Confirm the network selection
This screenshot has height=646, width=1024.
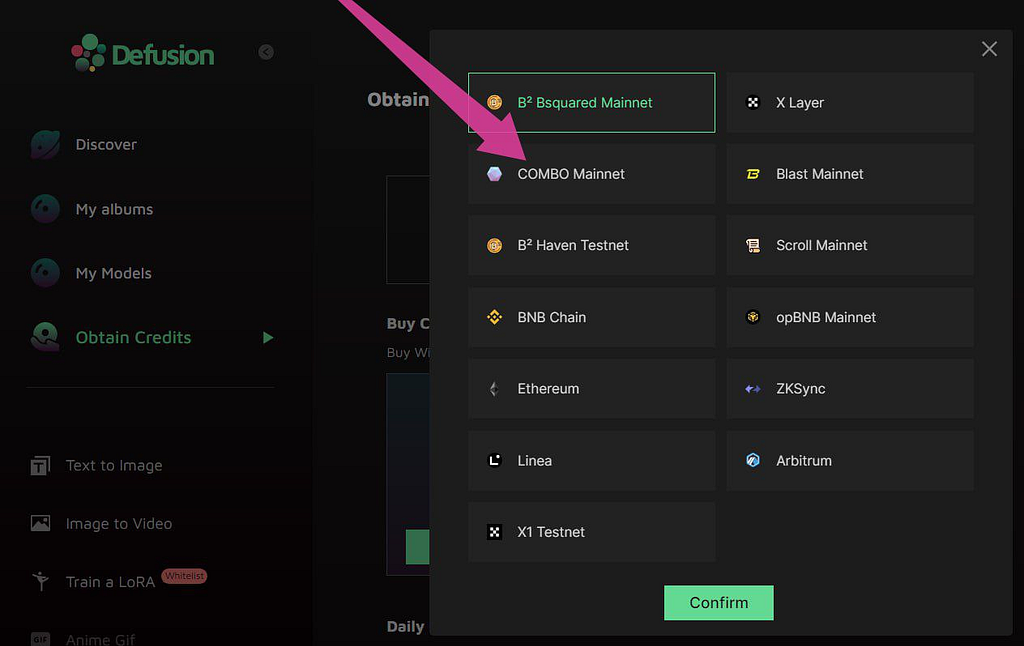718,602
